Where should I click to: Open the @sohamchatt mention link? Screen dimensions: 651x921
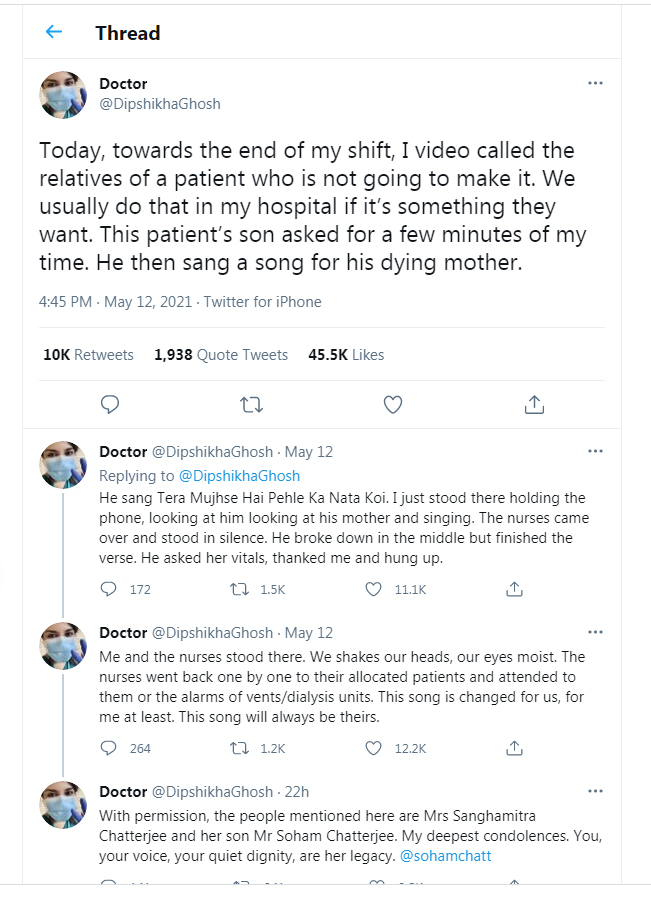click(x=445, y=856)
